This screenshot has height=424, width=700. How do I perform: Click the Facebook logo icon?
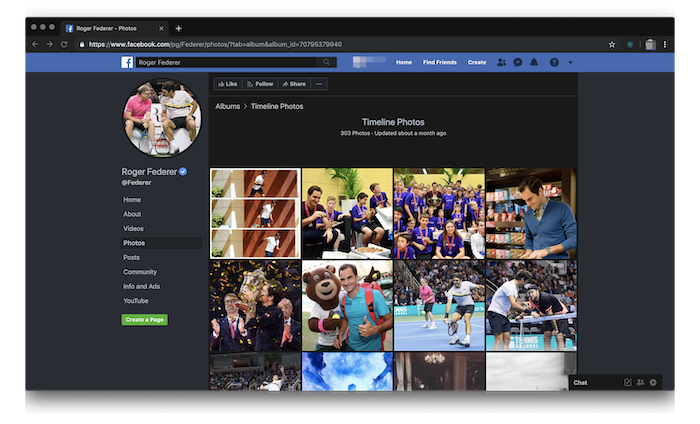point(127,62)
